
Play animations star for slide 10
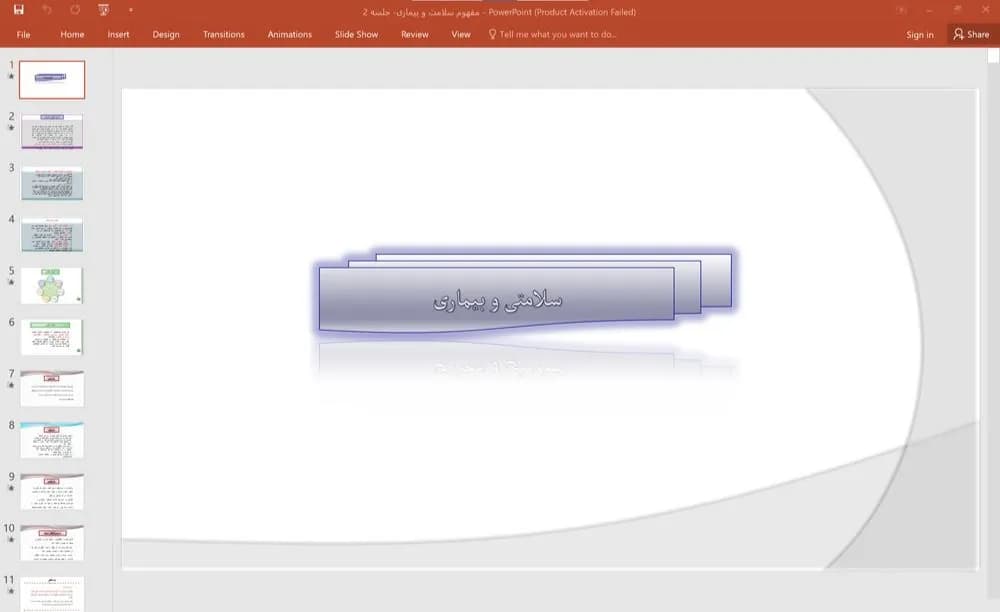11,539
